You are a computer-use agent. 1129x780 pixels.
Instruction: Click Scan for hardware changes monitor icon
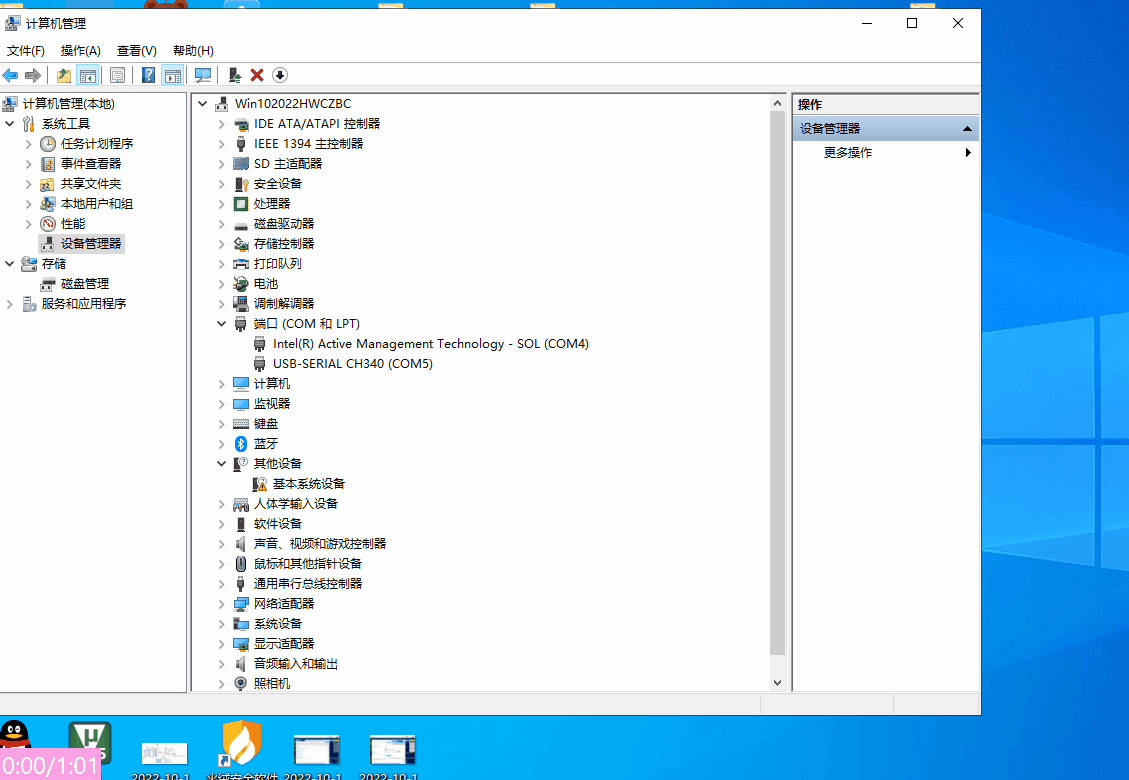tap(203, 75)
